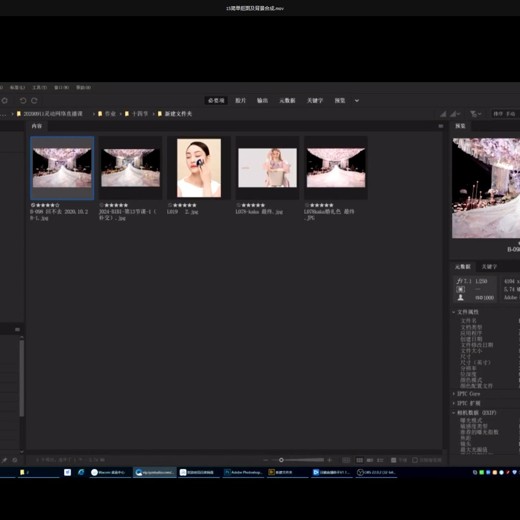Toggle the thumbnails-only option in footer
The height and width of the screenshot is (520, 520).
(x=415, y=460)
